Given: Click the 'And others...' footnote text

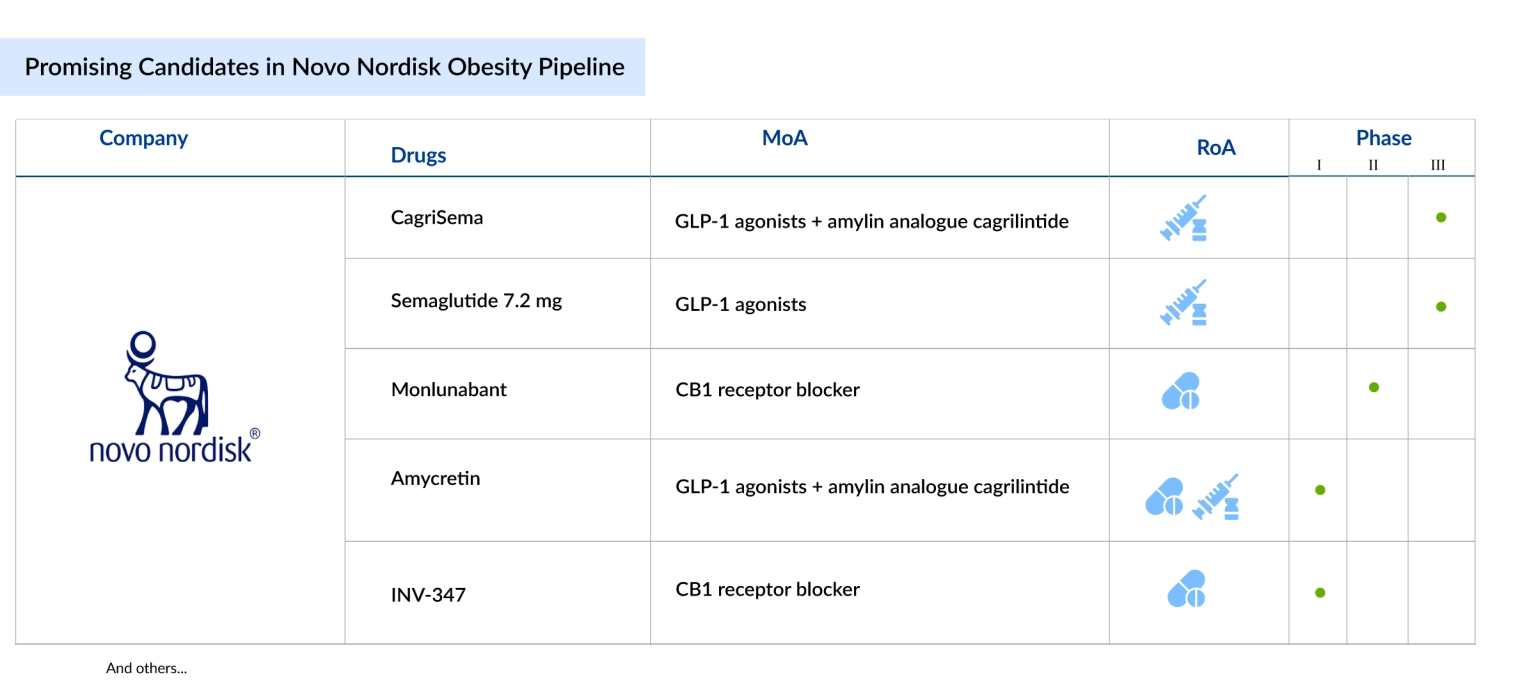Looking at the screenshot, I should pos(146,668).
